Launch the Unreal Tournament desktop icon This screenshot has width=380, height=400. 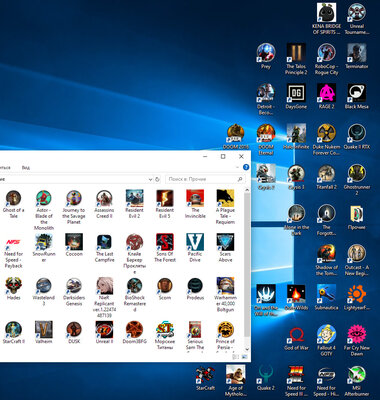pyautogui.click(x=357, y=18)
